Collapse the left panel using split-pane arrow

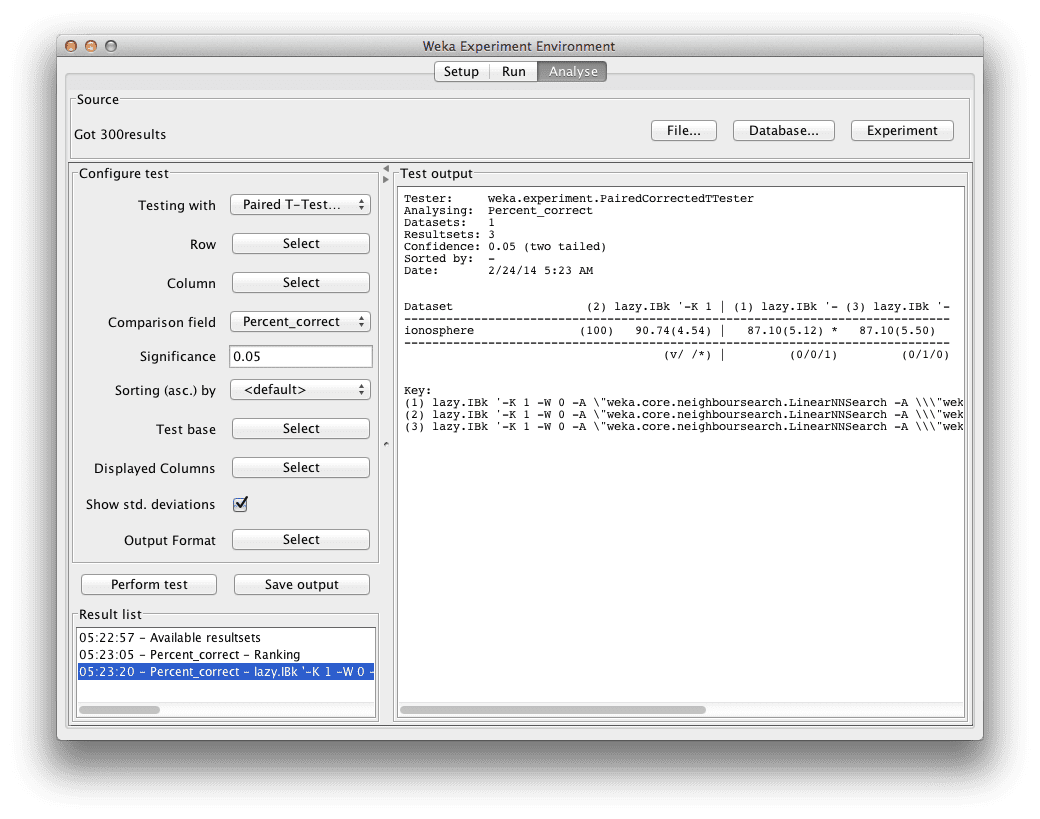click(386, 168)
